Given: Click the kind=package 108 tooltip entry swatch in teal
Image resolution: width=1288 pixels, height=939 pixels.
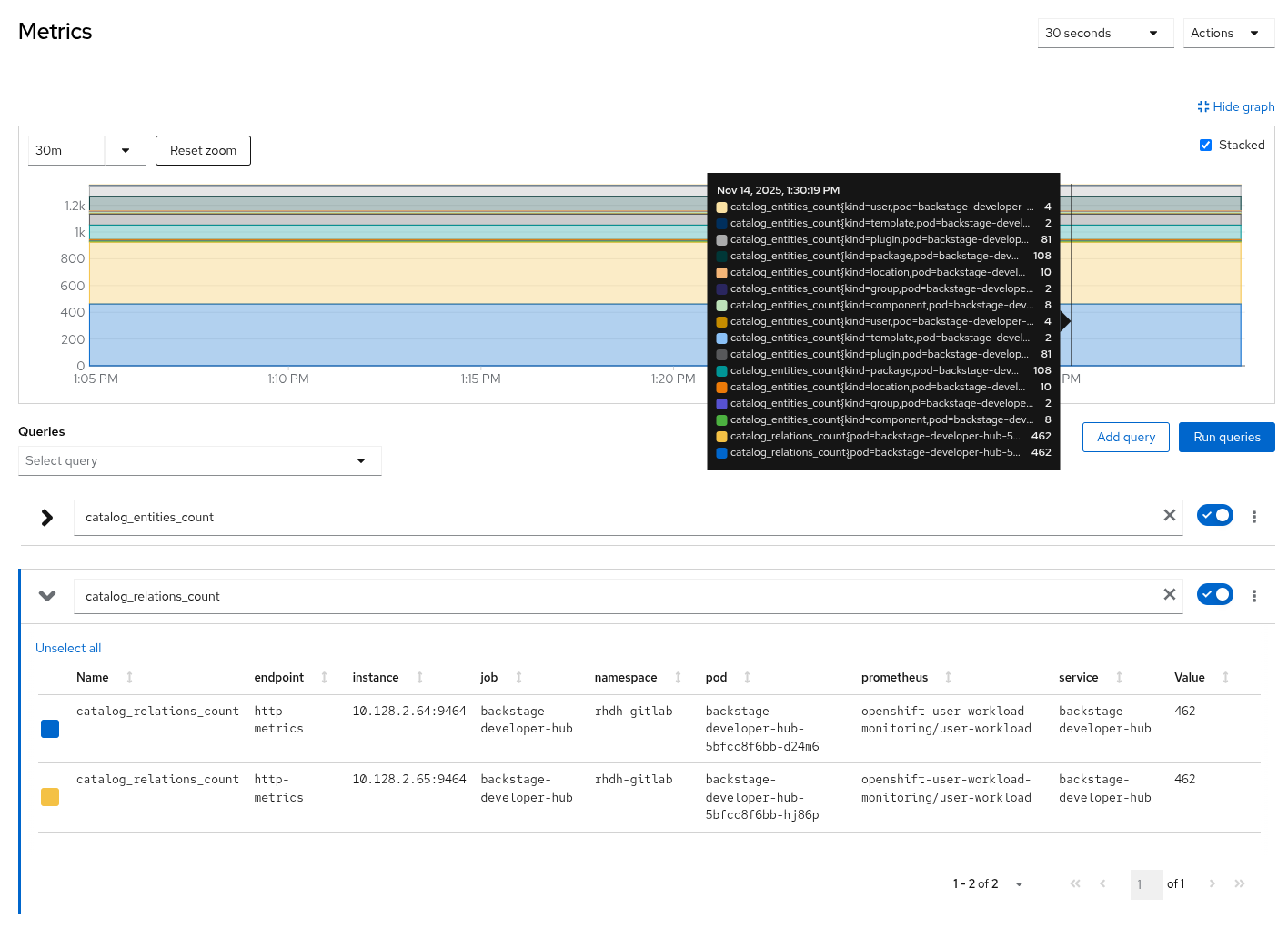Looking at the screenshot, I should tap(721, 371).
